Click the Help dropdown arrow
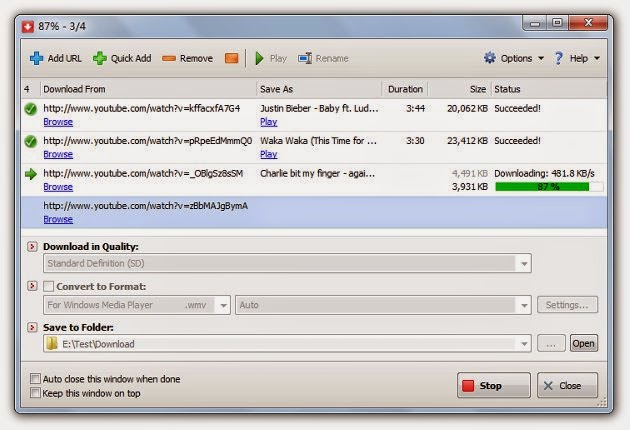Image resolution: width=630 pixels, height=430 pixels. [597, 59]
